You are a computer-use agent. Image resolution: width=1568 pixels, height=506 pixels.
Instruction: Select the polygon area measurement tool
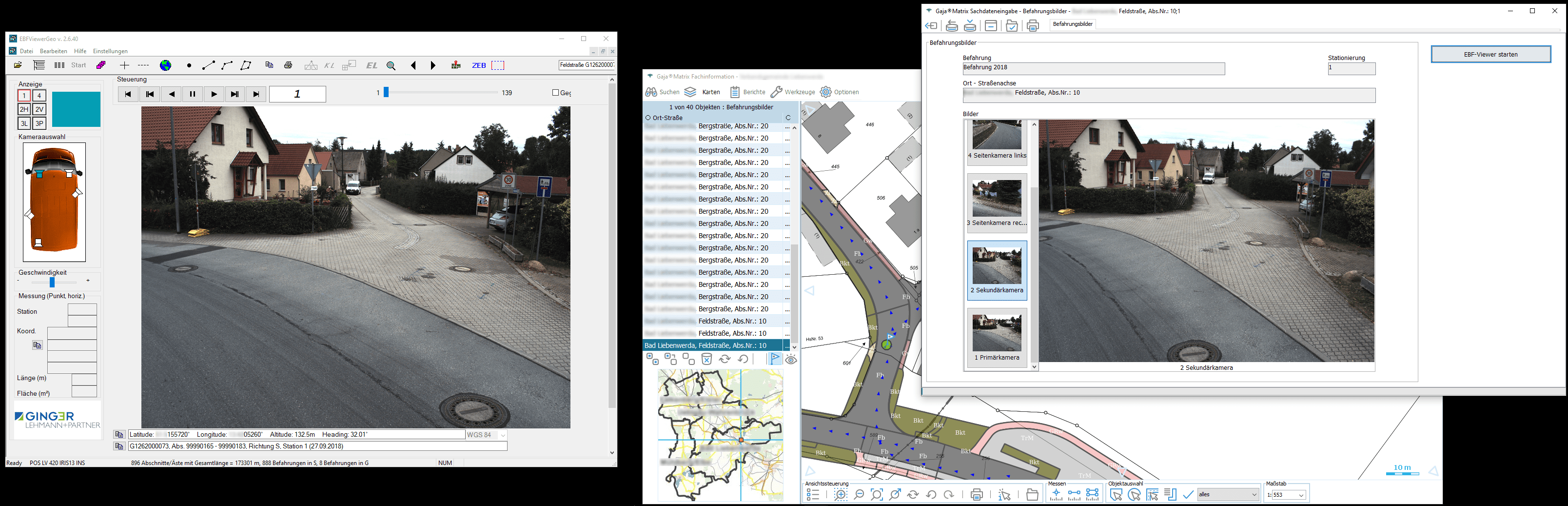[246, 66]
